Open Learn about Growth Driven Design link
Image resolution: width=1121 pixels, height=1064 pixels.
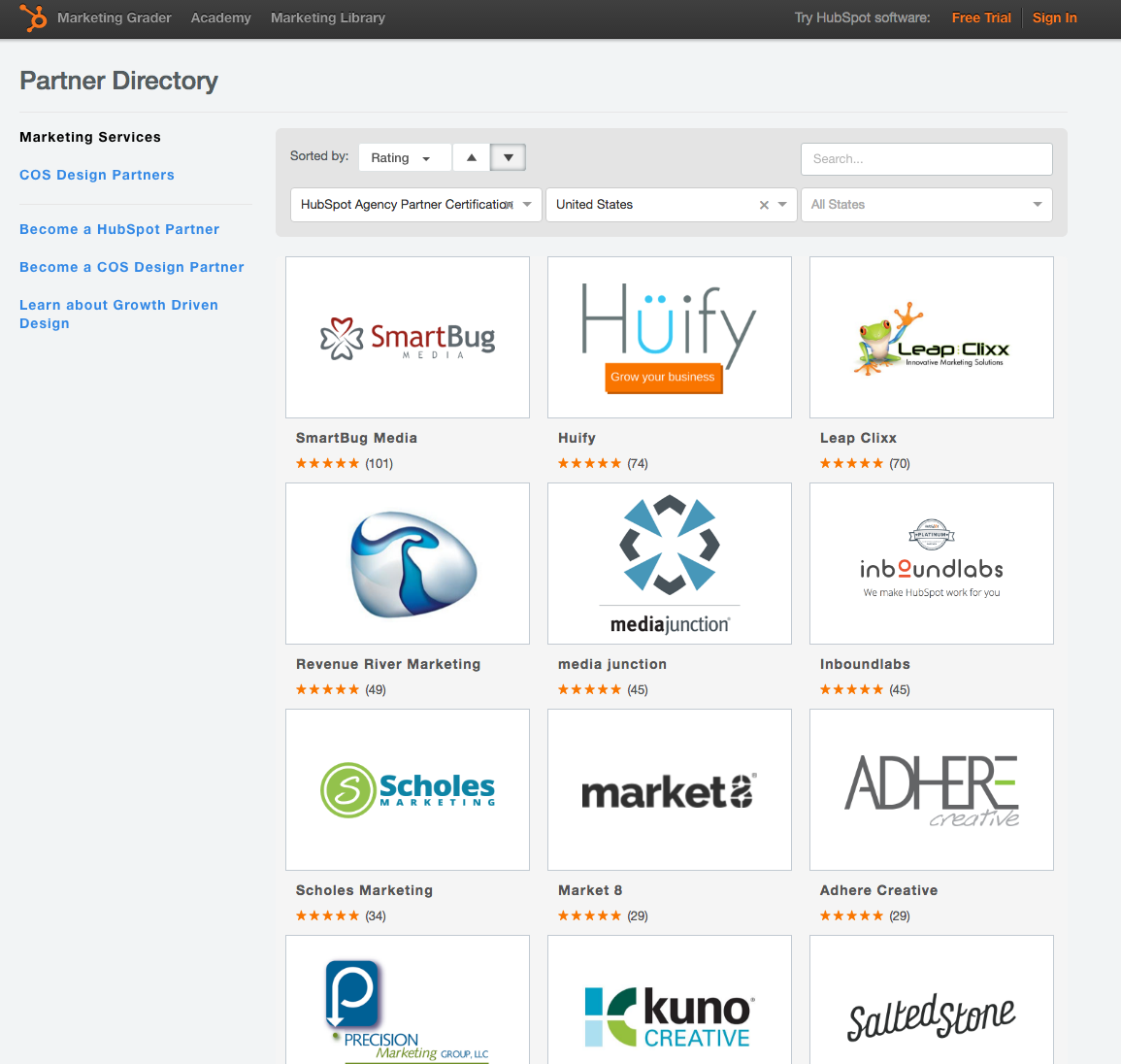point(118,314)
